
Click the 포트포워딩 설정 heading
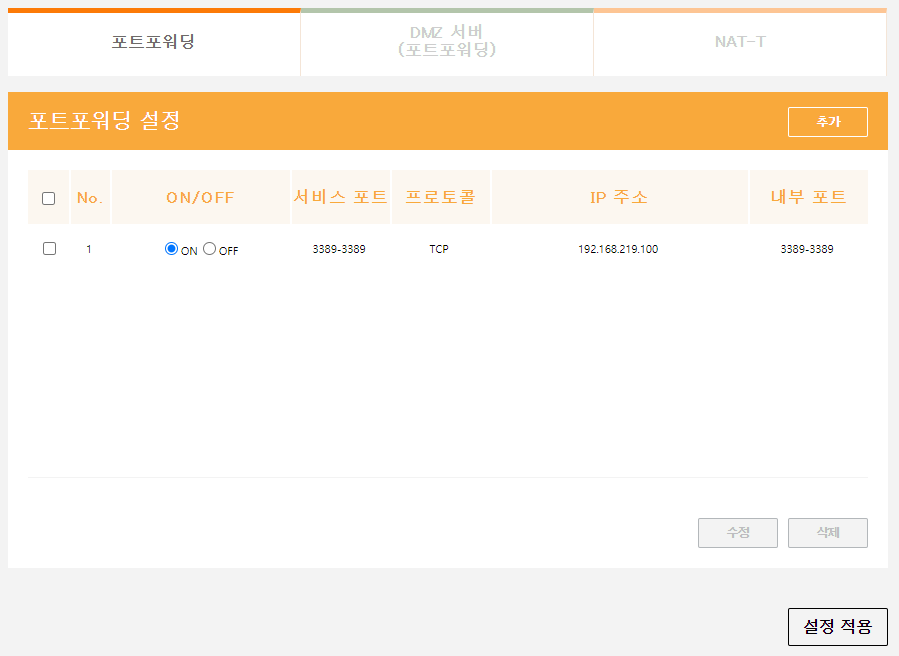[104, 120]
